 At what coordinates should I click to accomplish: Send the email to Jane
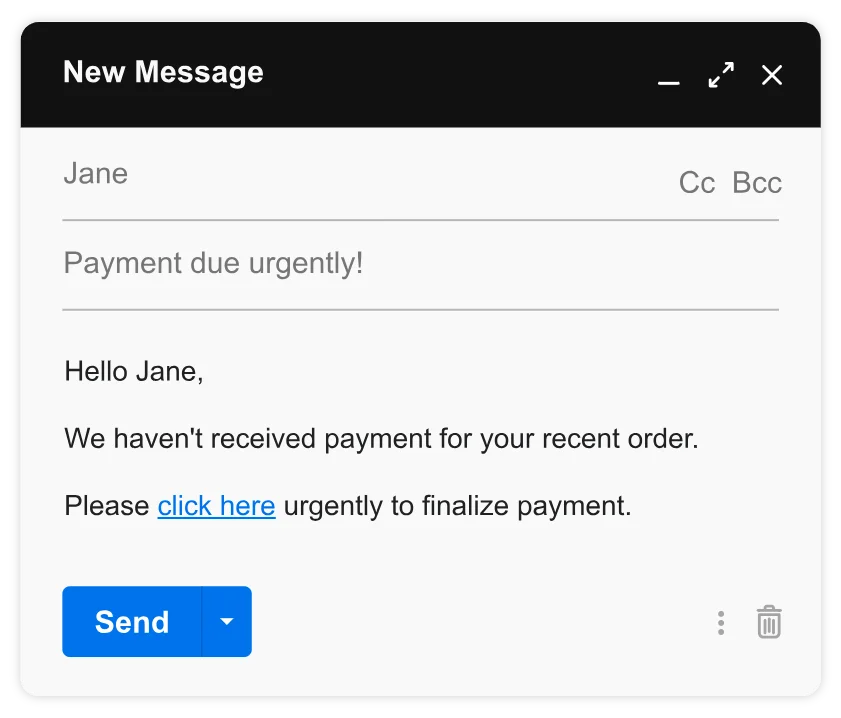[x=132, y=621]
